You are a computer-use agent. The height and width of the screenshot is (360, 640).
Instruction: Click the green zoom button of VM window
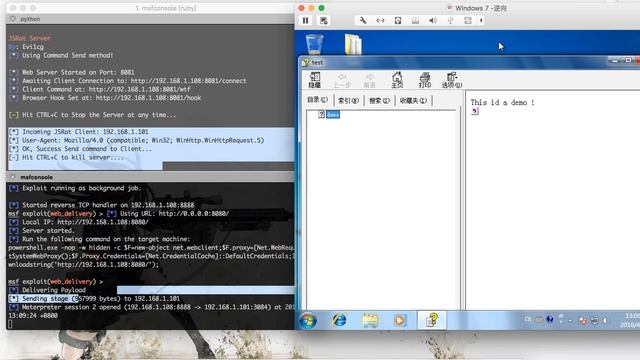click(x=322, y=8)
